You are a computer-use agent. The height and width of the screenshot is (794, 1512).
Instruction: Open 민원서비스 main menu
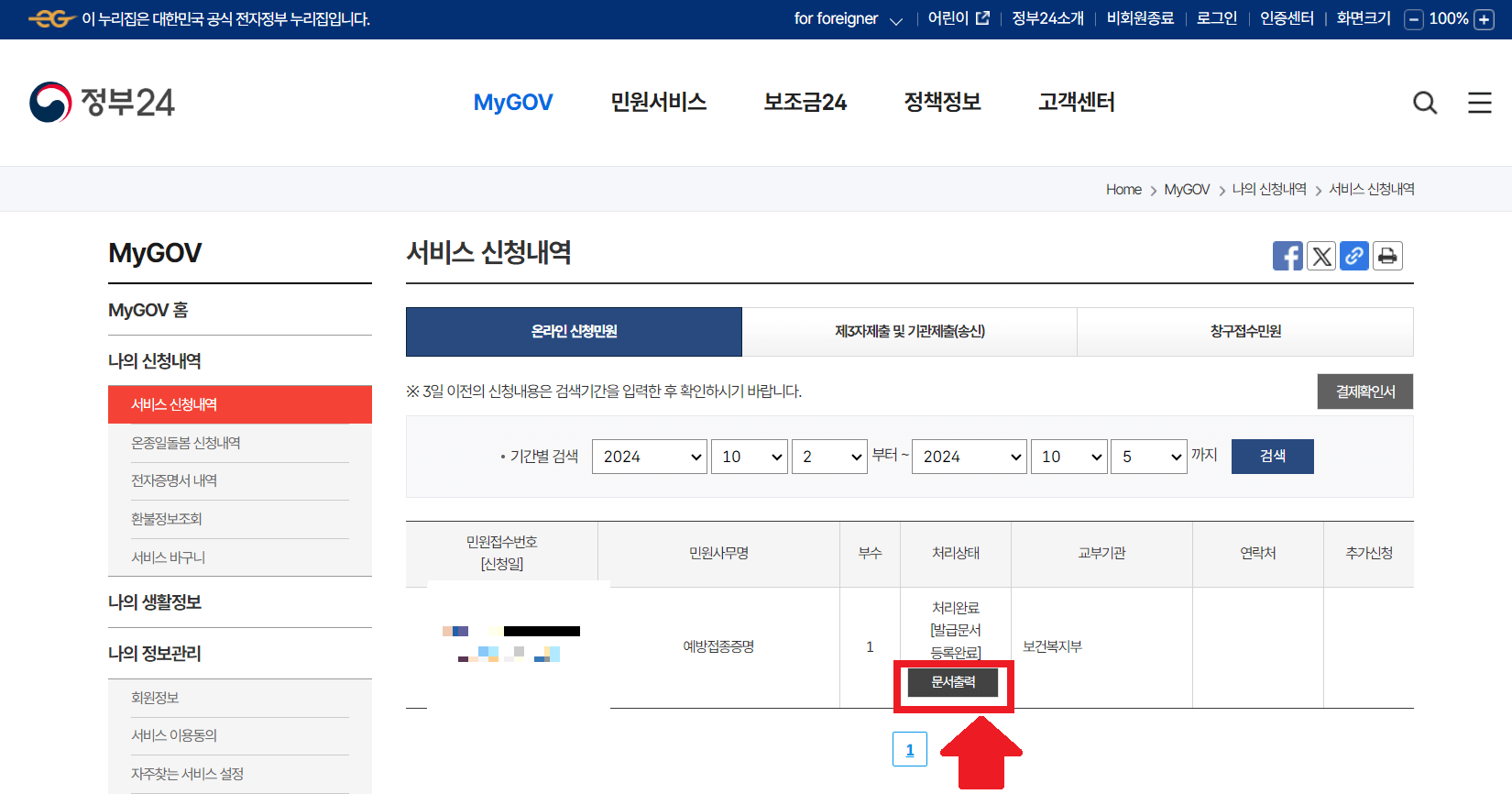659,103
